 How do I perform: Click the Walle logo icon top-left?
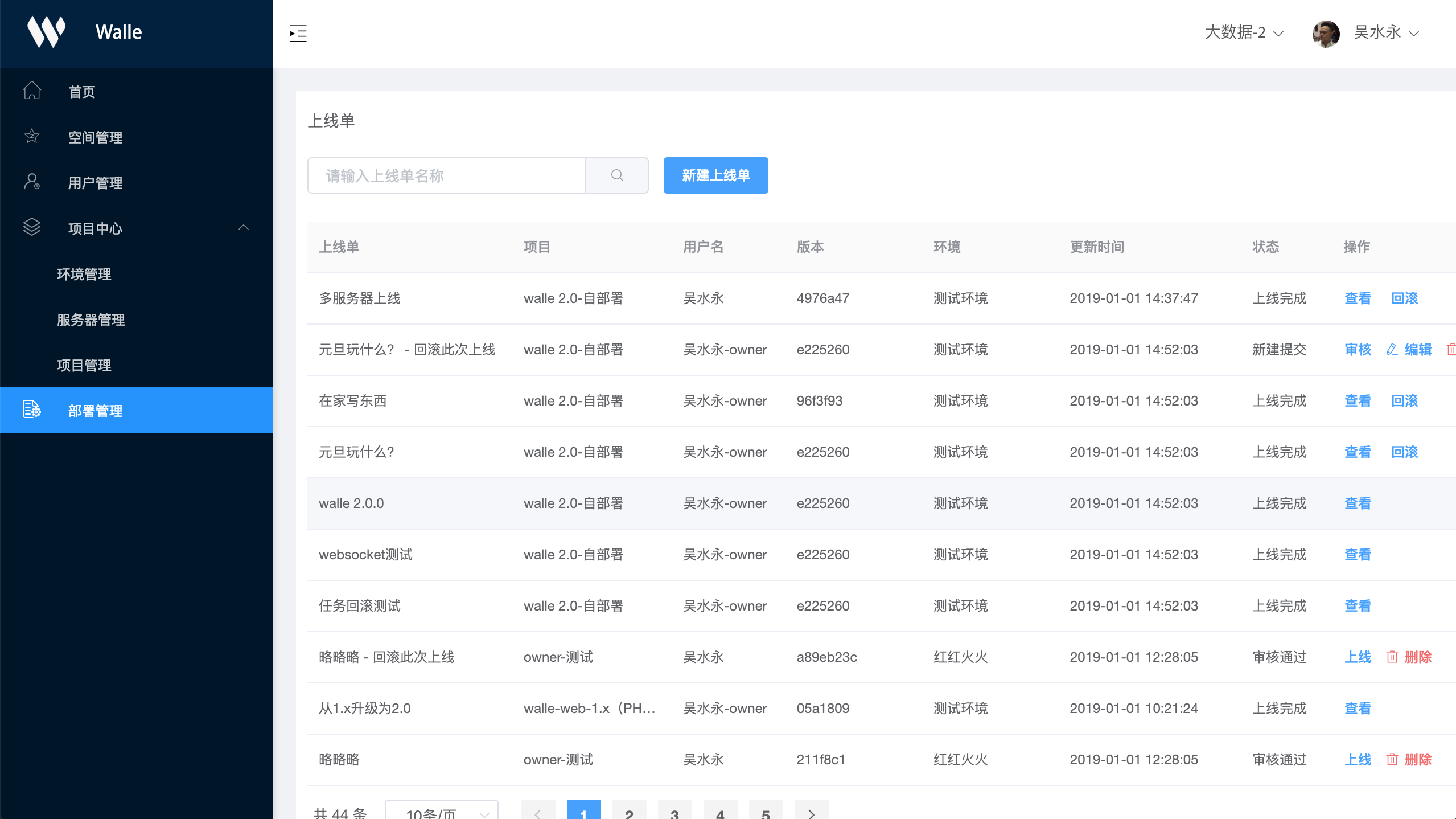[x=46, y=32]
